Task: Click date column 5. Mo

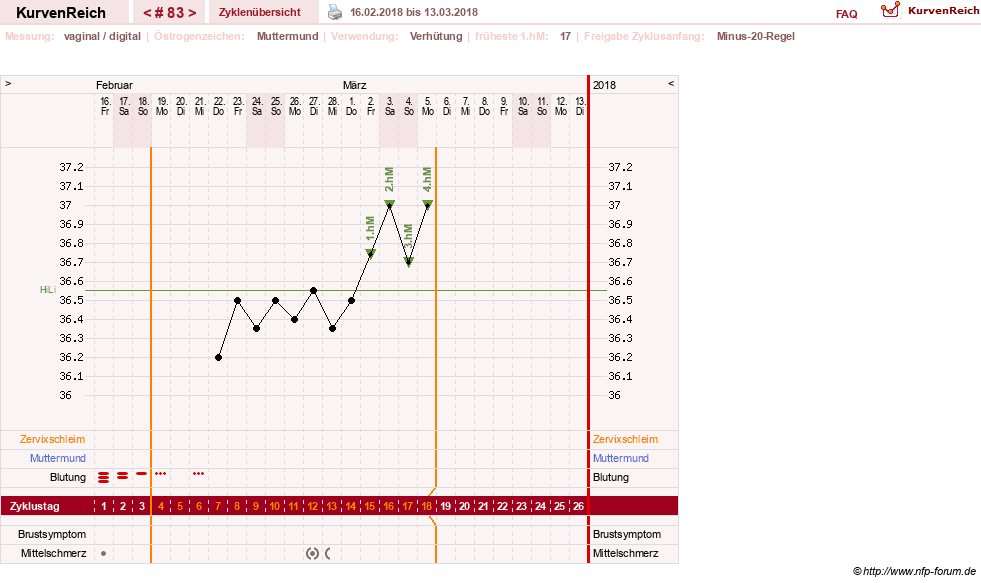Action: [x=428, y=106]
